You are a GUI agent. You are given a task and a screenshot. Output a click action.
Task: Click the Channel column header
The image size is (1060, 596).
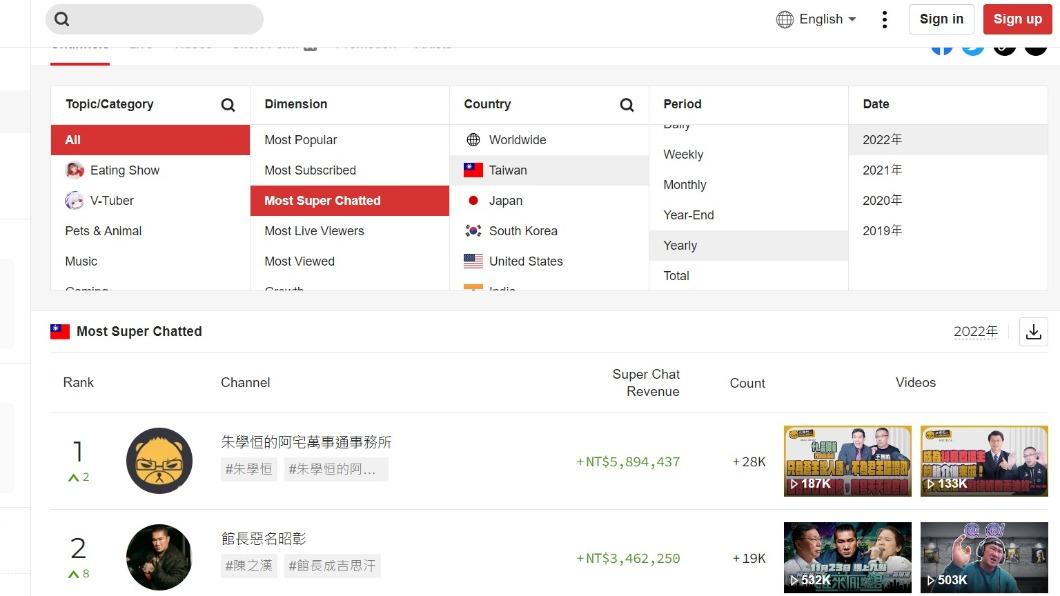pyautogui.click(x=245, y=382)
